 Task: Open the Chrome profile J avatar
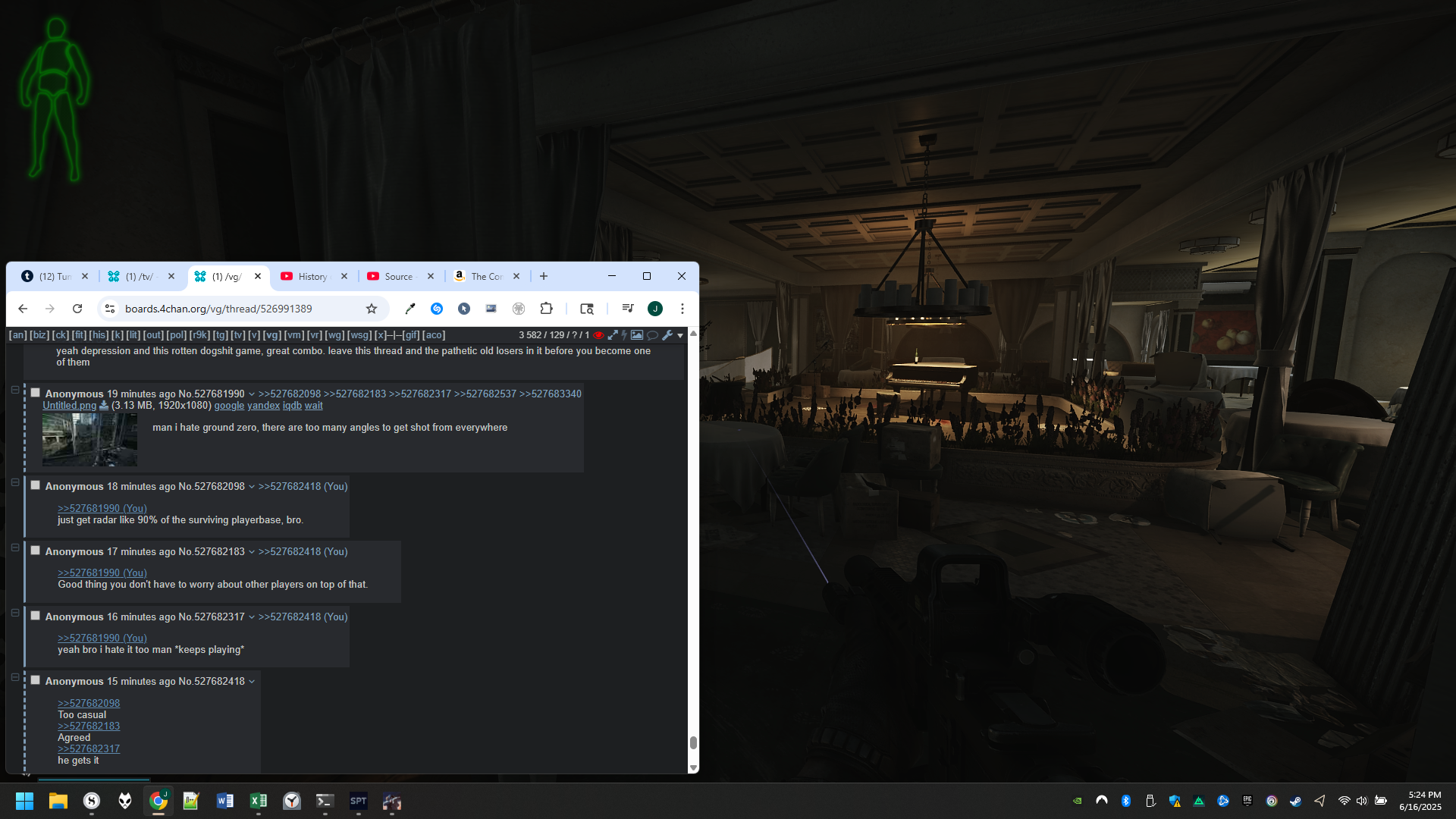point(655,309)
